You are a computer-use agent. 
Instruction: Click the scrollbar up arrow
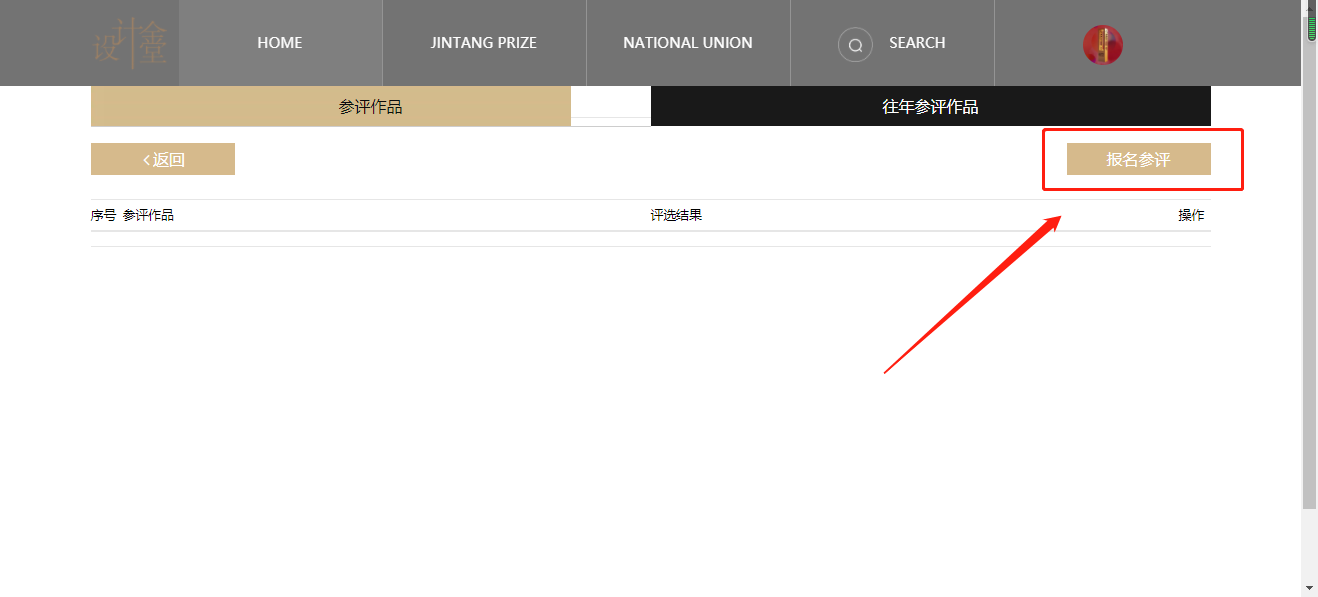(x=1310, y=8)
